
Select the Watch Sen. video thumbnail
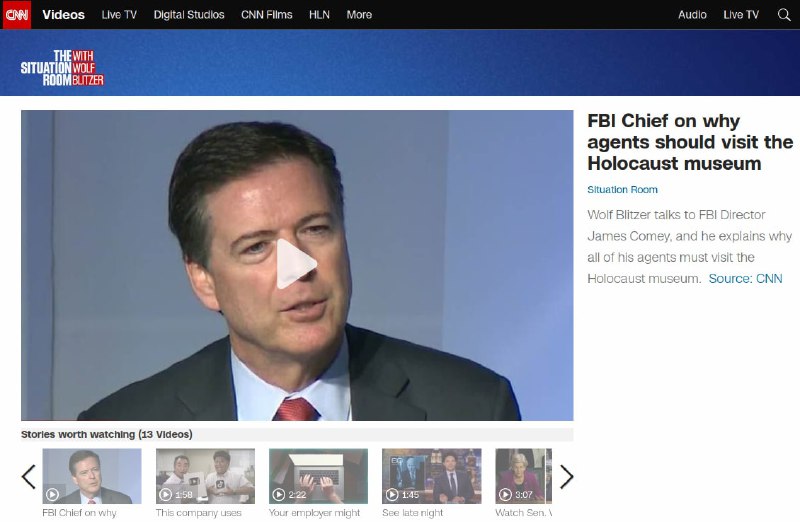click(x=523, y=476)
